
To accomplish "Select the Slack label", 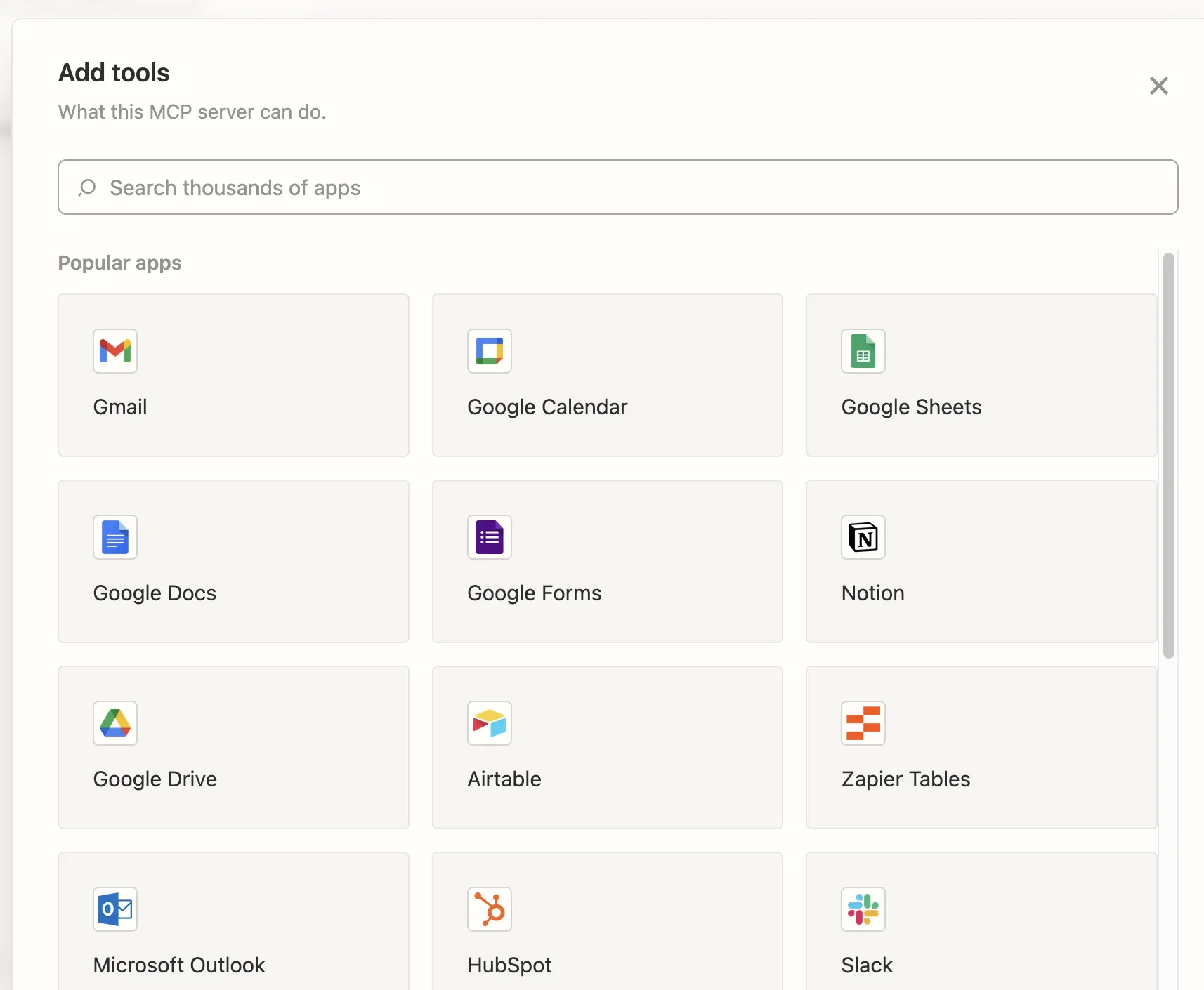I will (867, 965).
